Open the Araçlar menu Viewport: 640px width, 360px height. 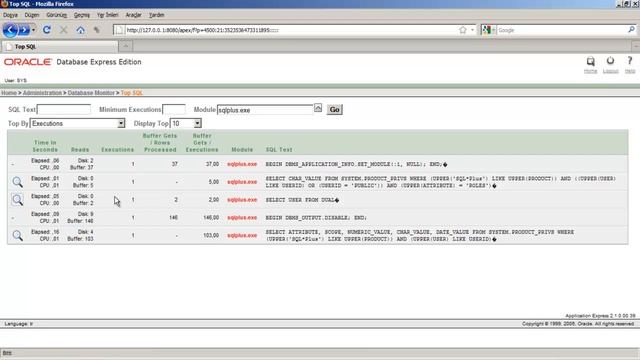[x=133, y=15]
